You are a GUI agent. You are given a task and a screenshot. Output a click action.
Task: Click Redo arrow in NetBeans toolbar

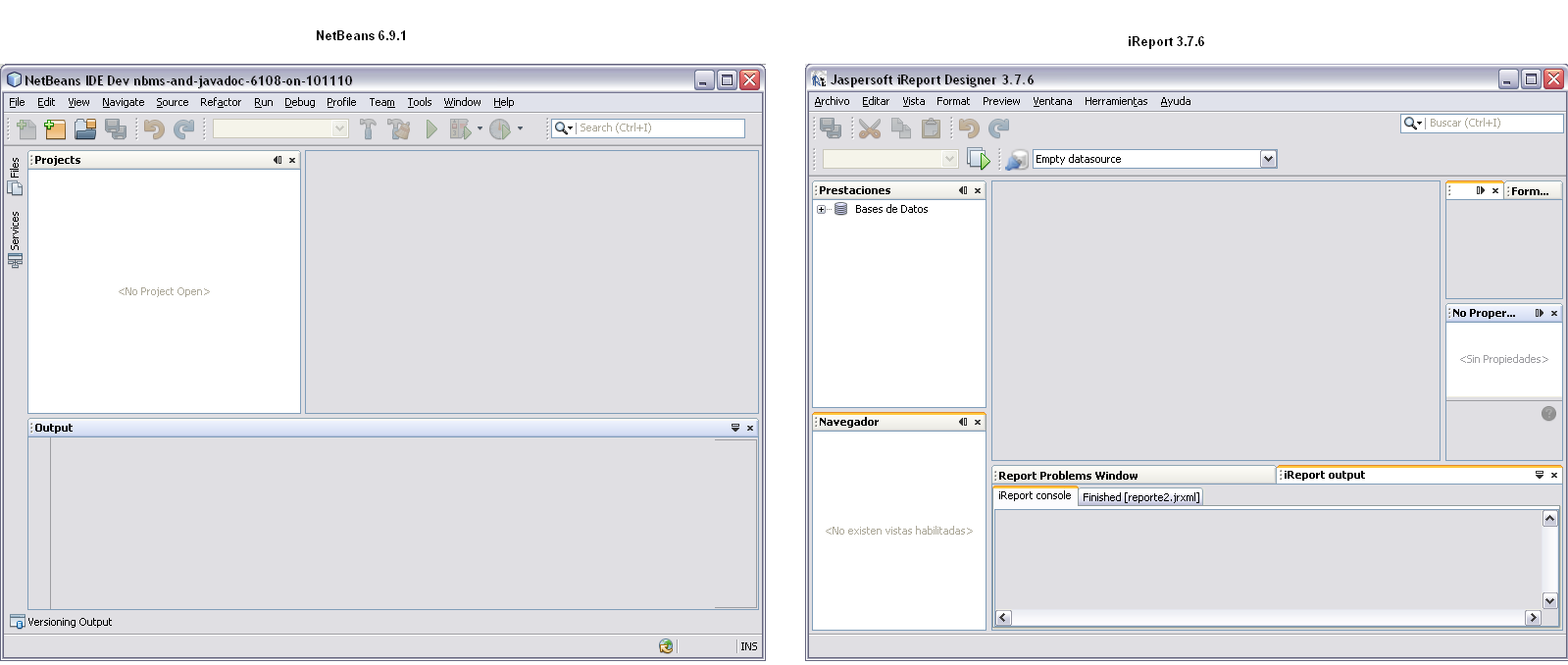pos(183,128)
